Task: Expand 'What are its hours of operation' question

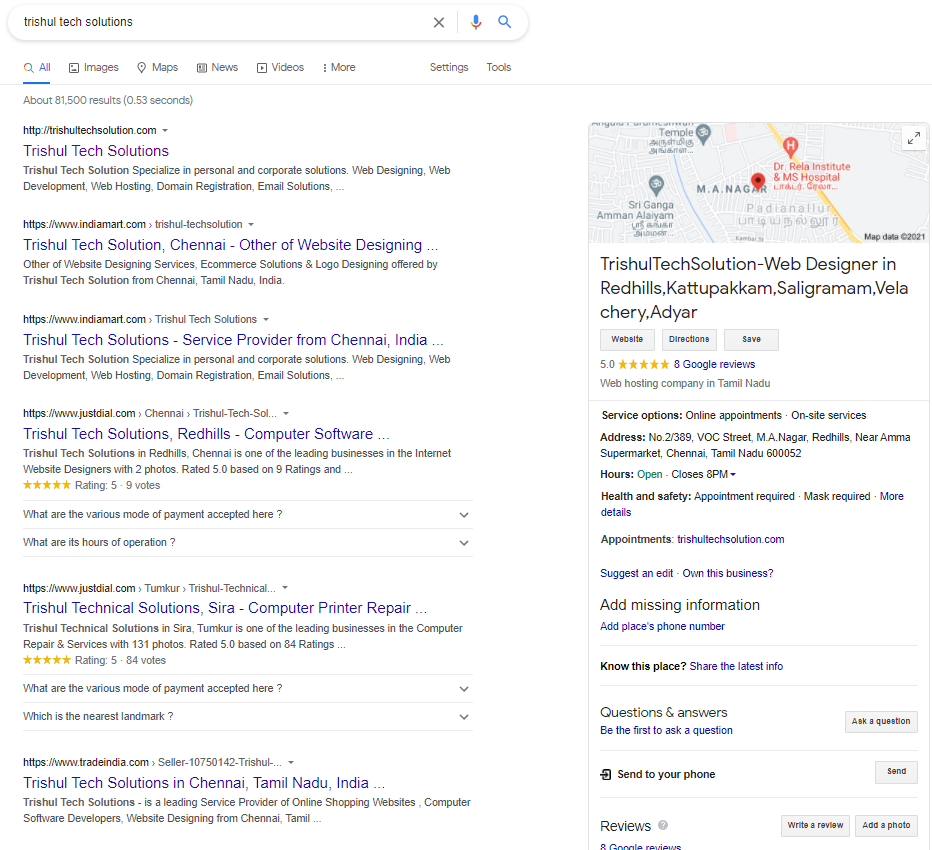Action: coord(247,543)
